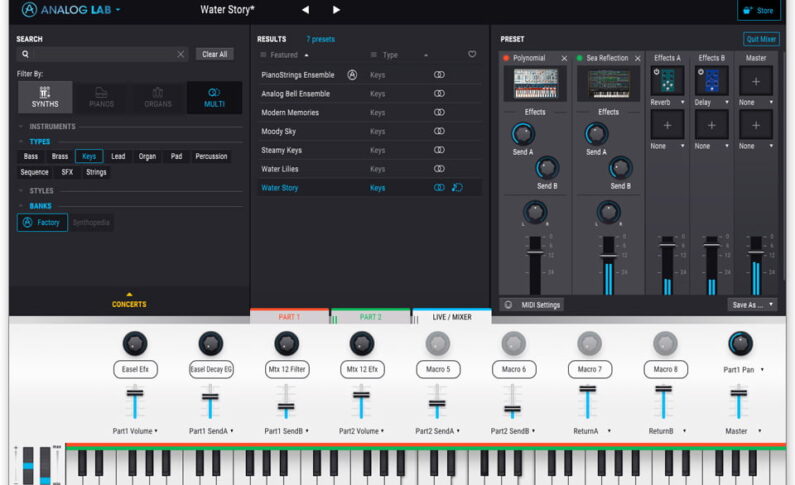Click the multi icon on Steamy Keys row
The image size is (795, 485).
coord(439,150)
